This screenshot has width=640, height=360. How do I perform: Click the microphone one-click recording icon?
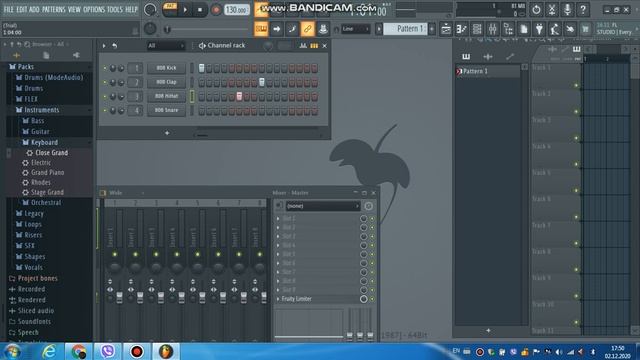click(567, 9)
